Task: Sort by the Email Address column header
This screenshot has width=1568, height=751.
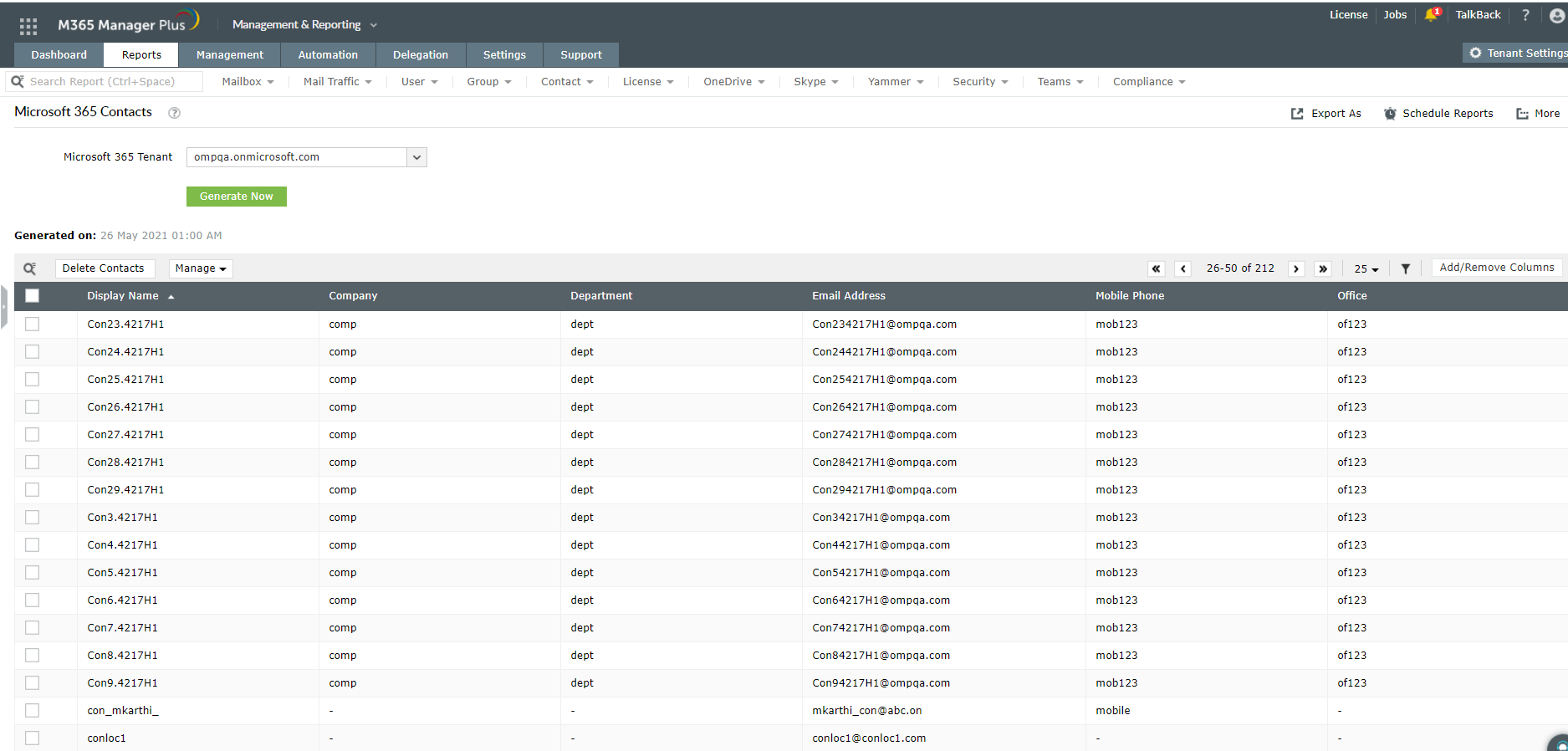Action: [x=849, y=296]
